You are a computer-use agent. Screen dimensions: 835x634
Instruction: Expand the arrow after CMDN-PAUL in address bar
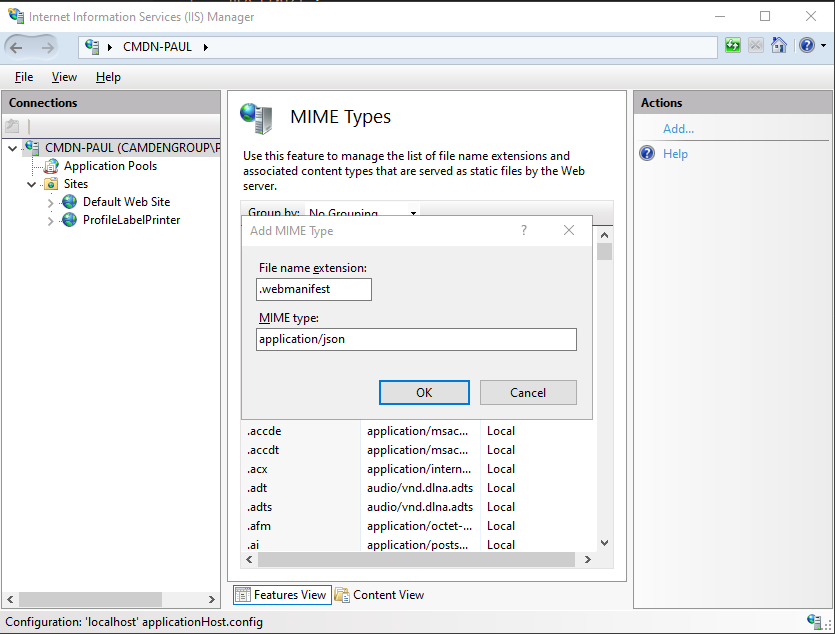pos(206,47)
